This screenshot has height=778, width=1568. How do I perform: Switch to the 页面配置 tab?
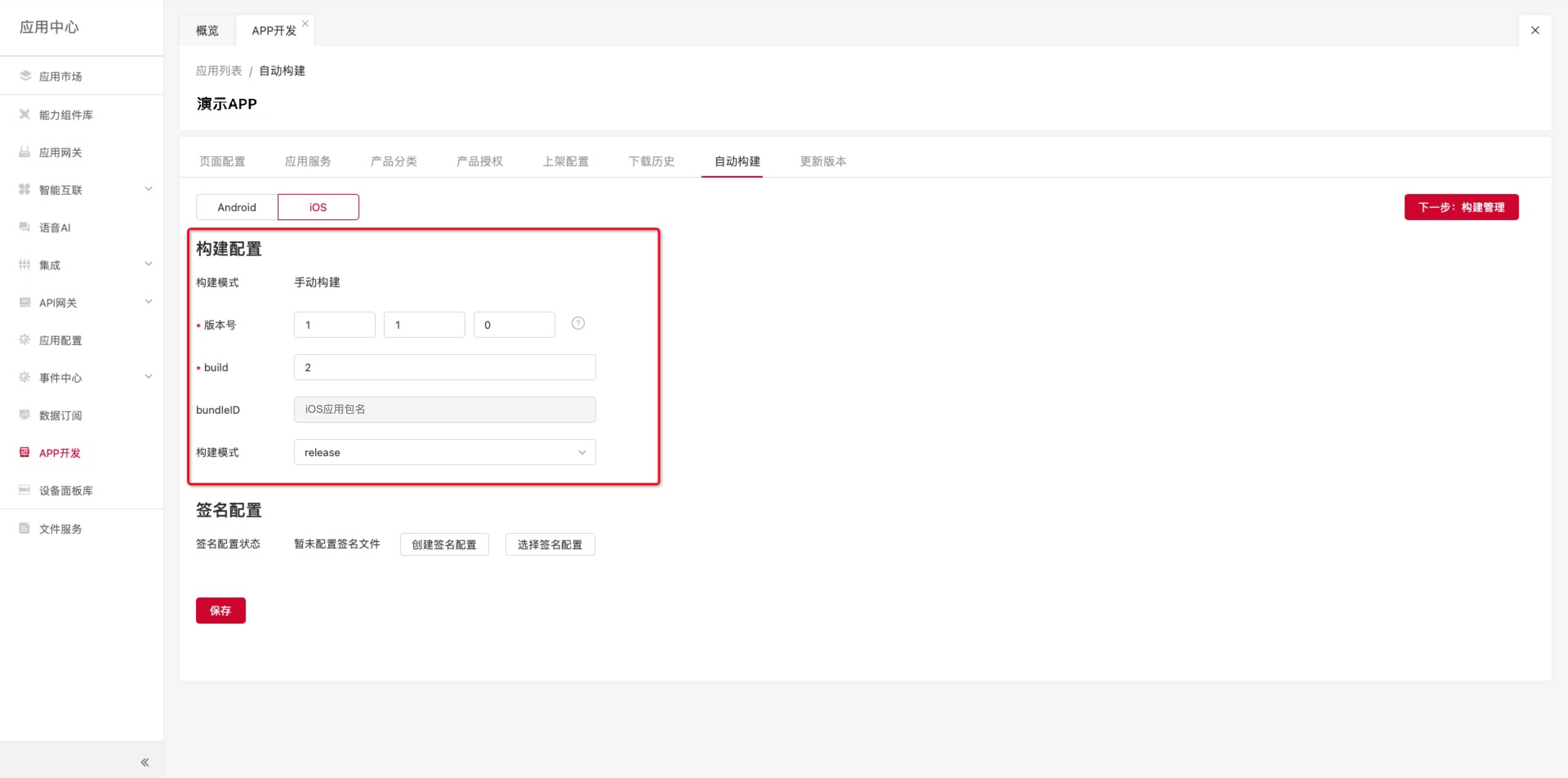tap(222, 161)
